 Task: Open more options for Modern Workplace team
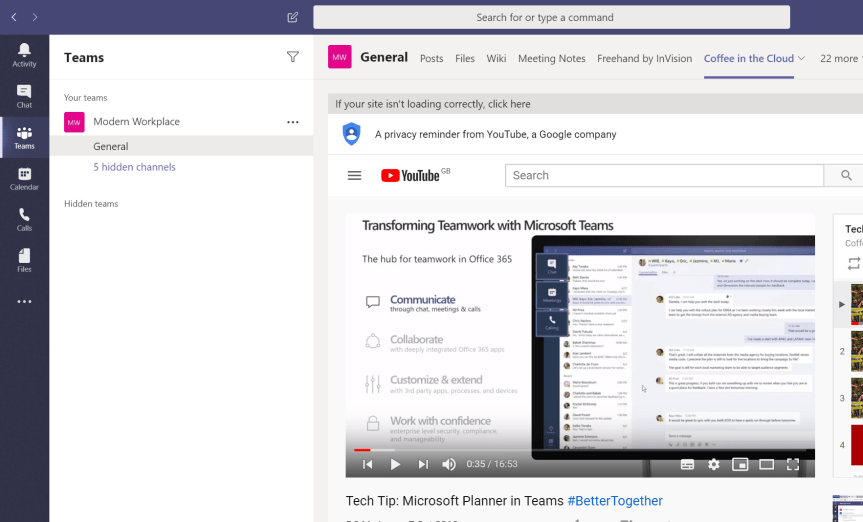pyautogui.click(x=292, y=122)
